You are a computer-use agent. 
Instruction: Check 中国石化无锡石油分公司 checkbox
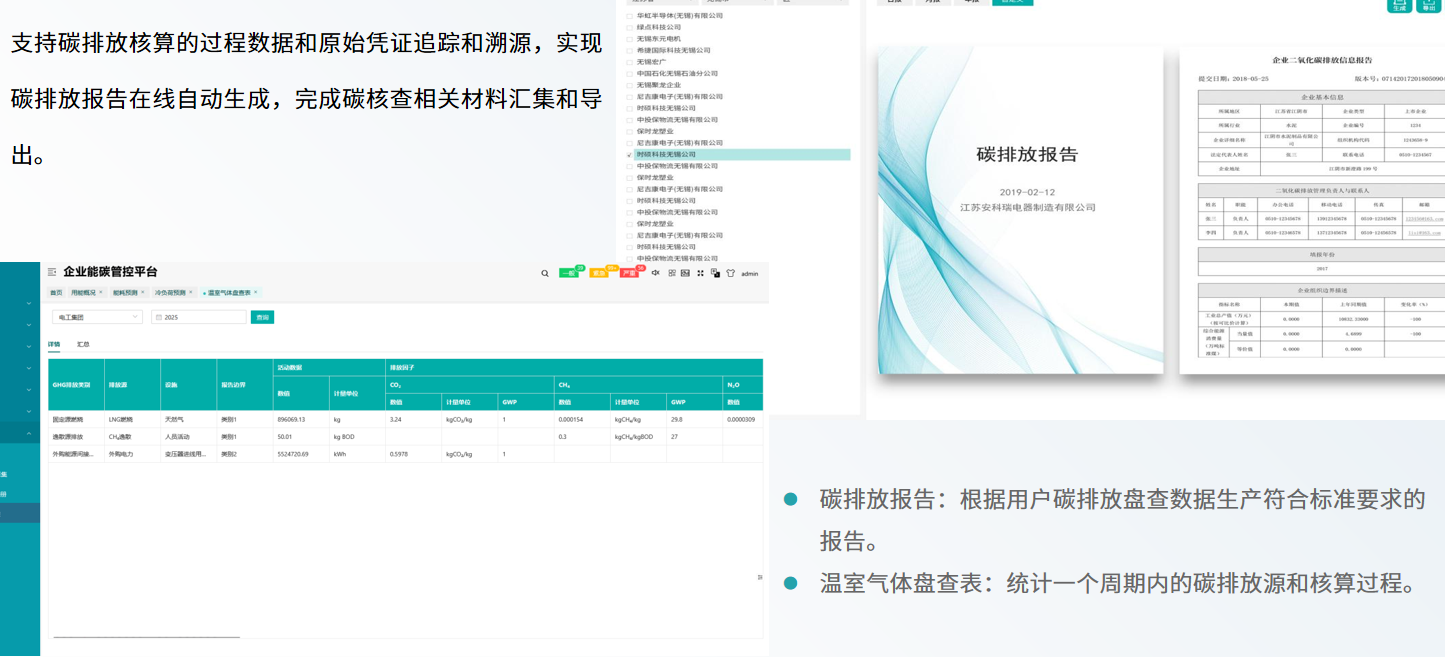[x=629, y=73]
